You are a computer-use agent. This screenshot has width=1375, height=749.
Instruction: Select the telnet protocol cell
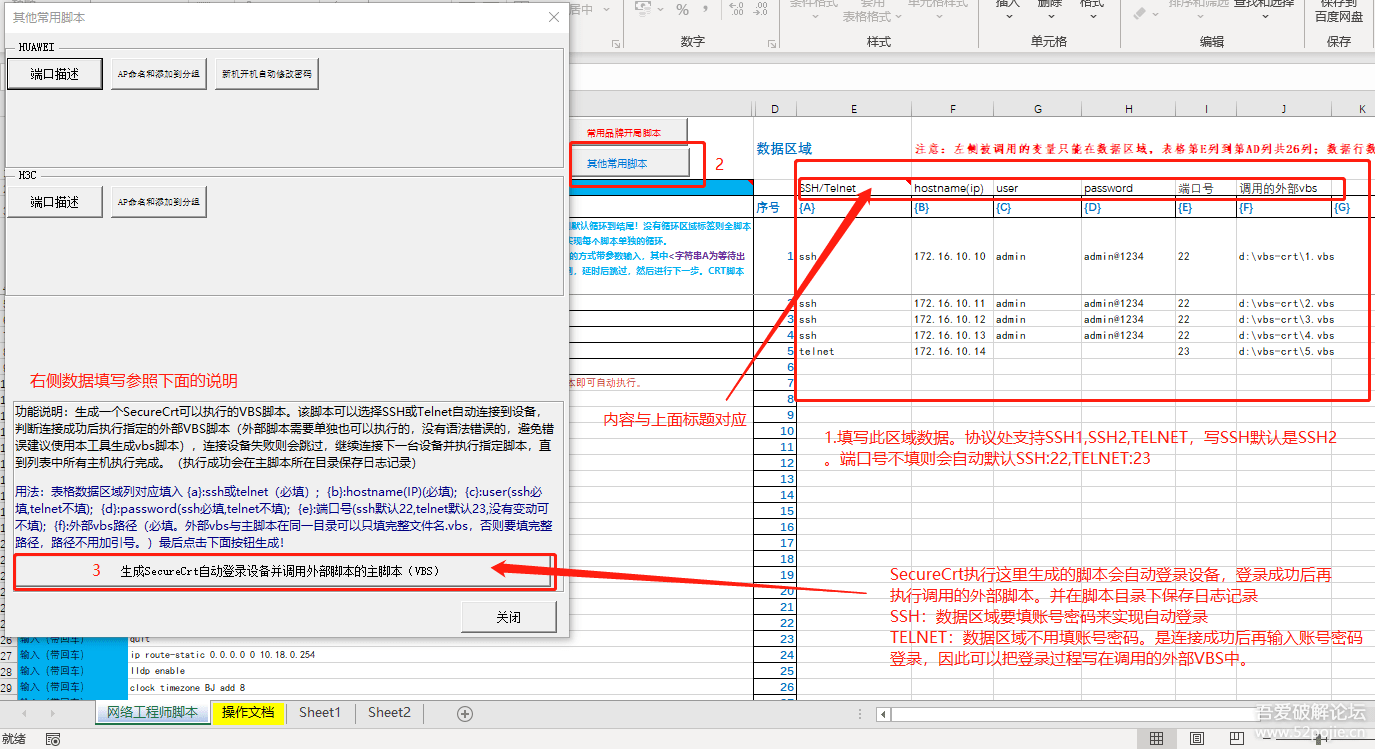tap(853, 352)
